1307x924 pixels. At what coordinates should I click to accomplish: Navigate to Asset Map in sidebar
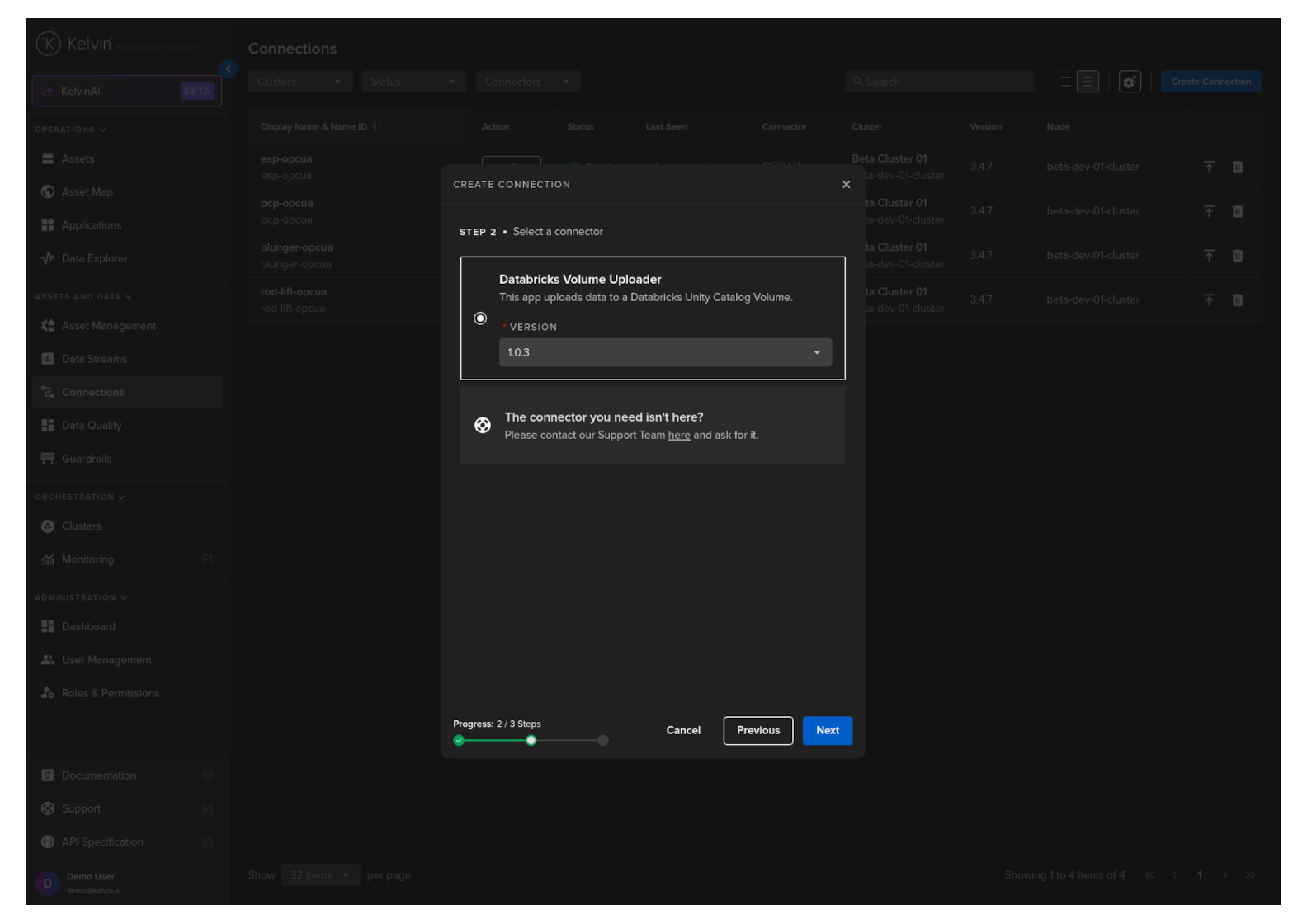click(x=87, y=192)
